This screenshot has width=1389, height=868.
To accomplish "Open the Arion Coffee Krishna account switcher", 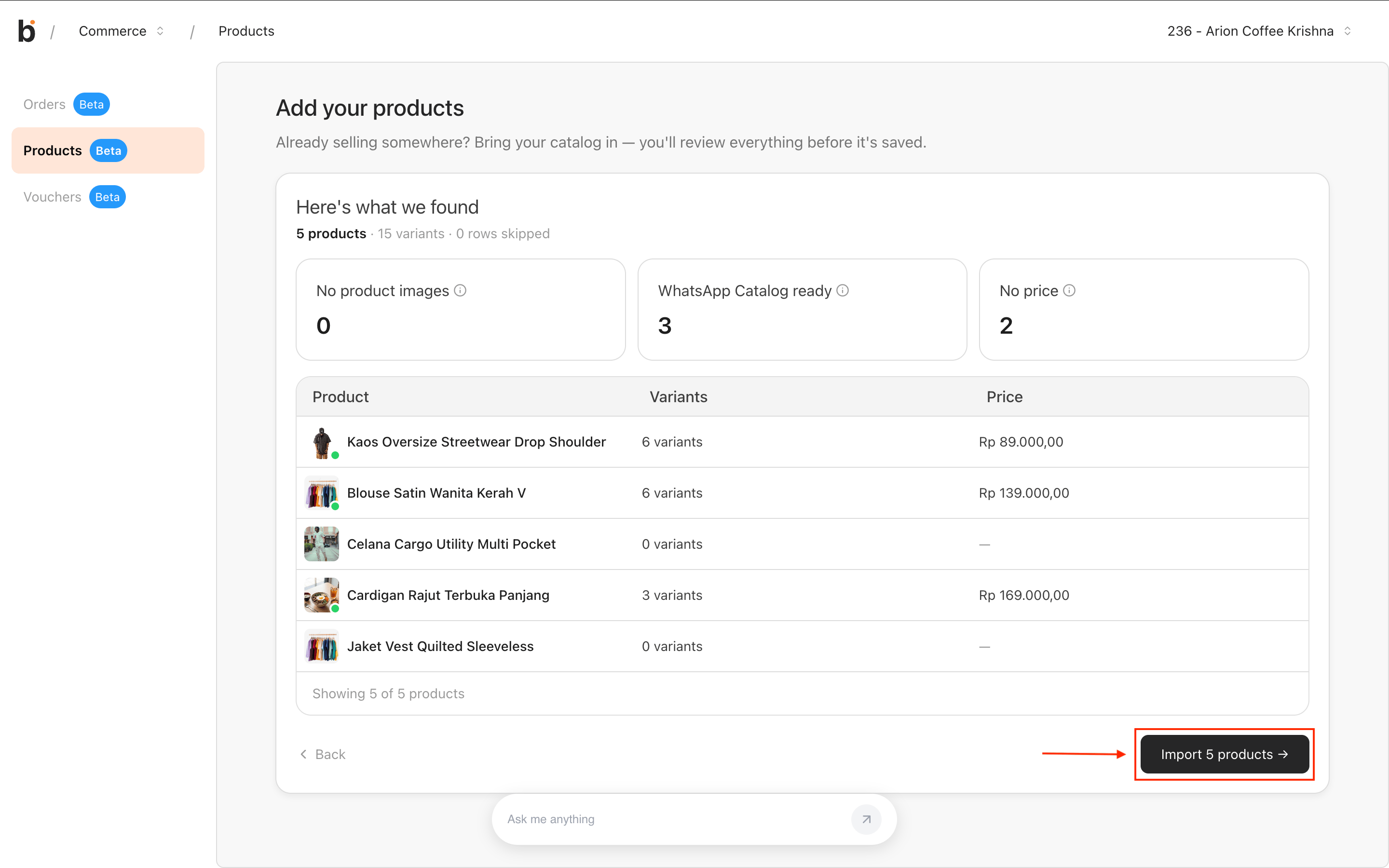I will pyautogui.click(x=1259, y=31).
